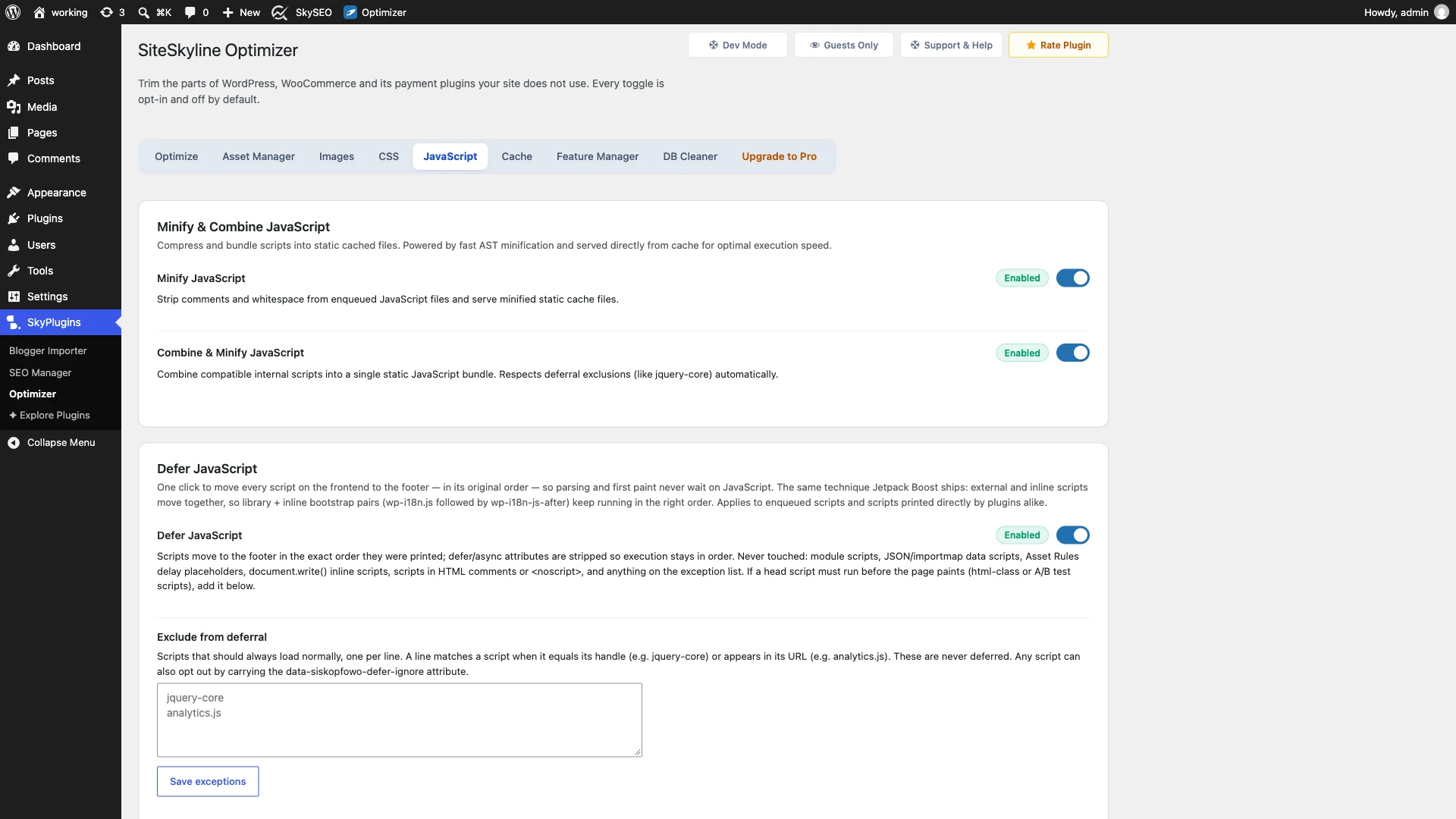This screenshot has width=1456, height=819.
Task: Select the DB Cleaner tab
Action: (690, 156)
